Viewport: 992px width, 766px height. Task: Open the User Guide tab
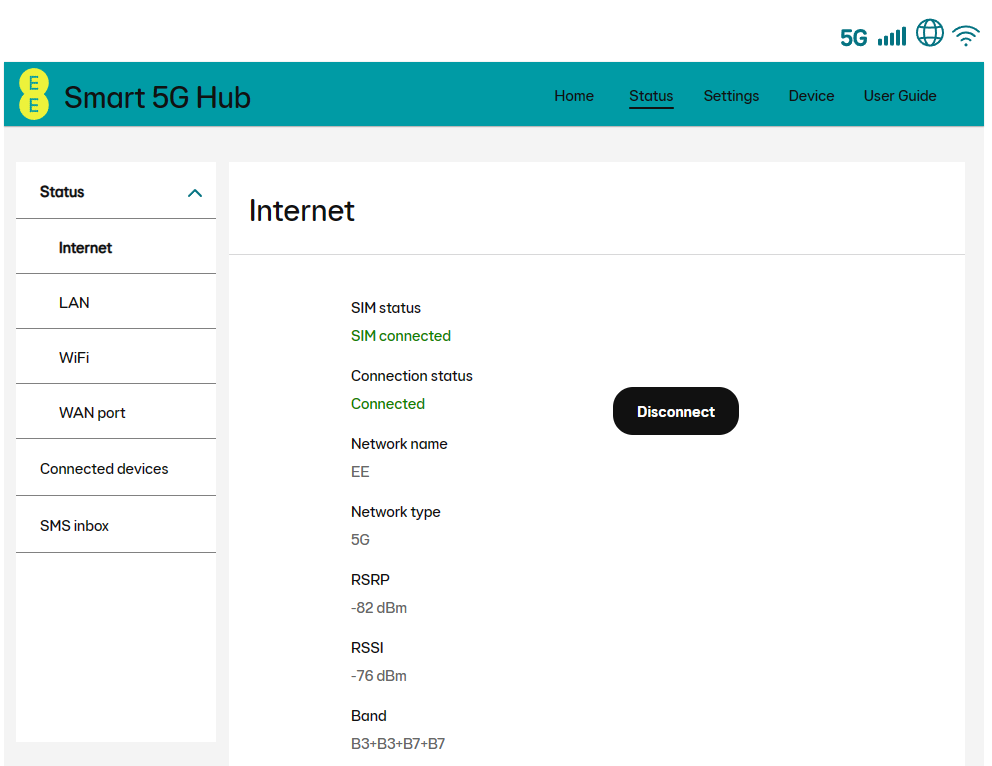point(900,96)
